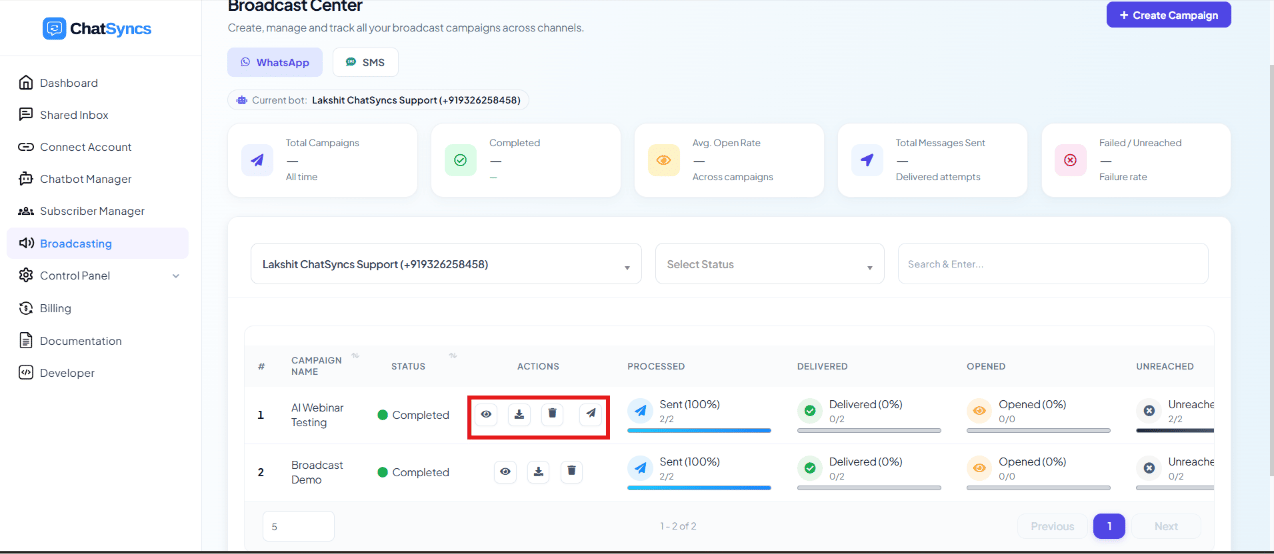Click Sent progress bar for AI Webinar Testing
1274x554 pixels.
(699, 430)
